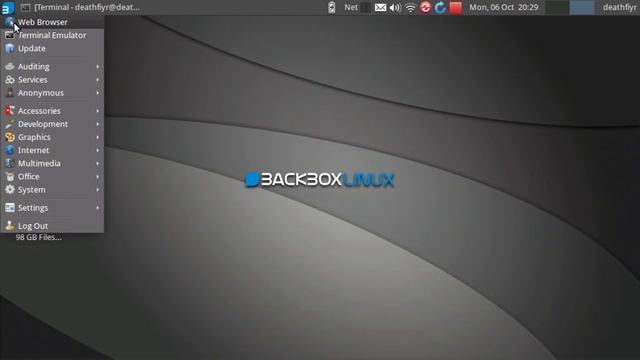This screenshot has height=360, width=640.
Task: Open the Services submenu
Action: [x=52, y=80]
